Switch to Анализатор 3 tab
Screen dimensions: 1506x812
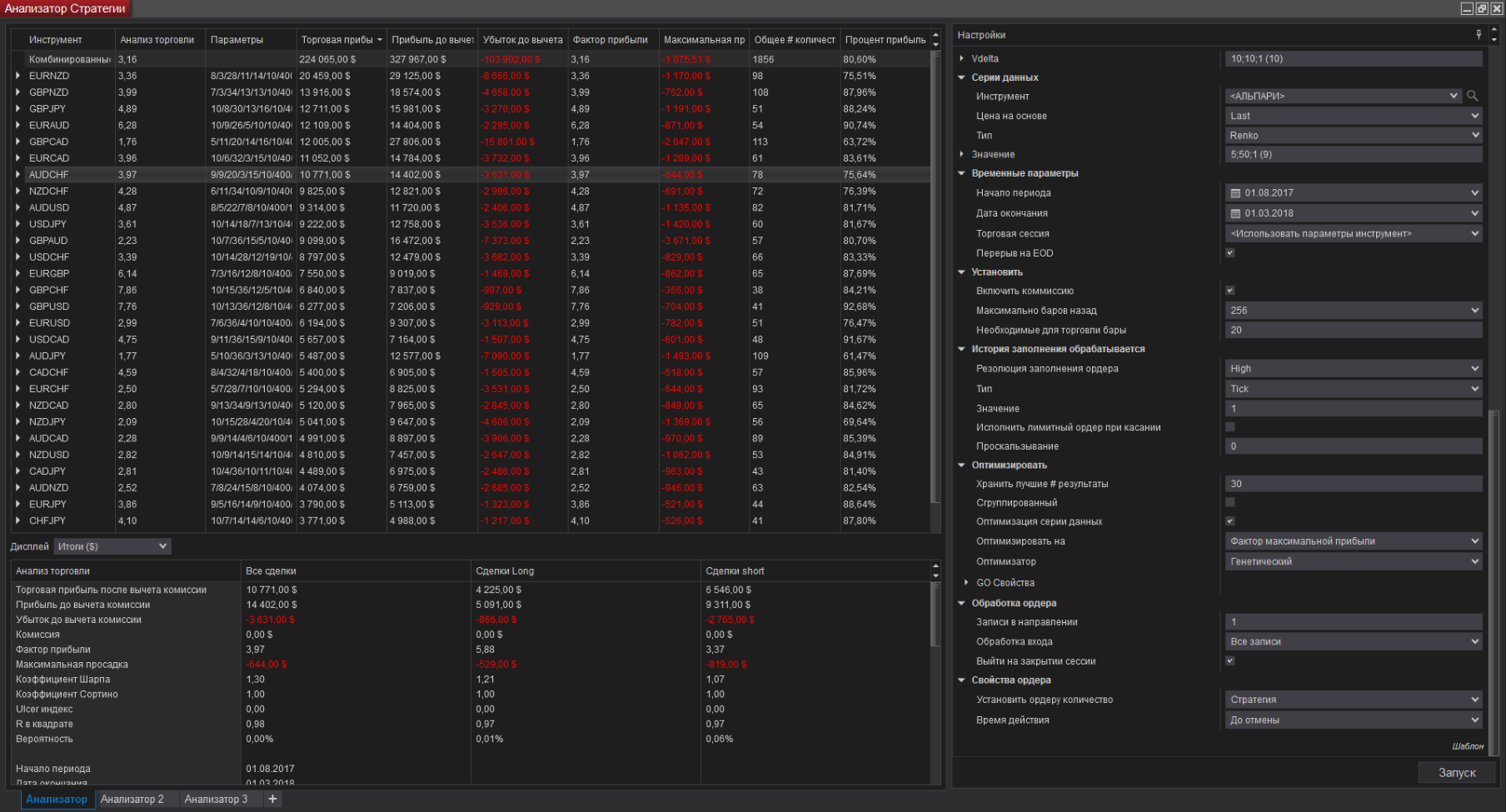tap(216, 799)
